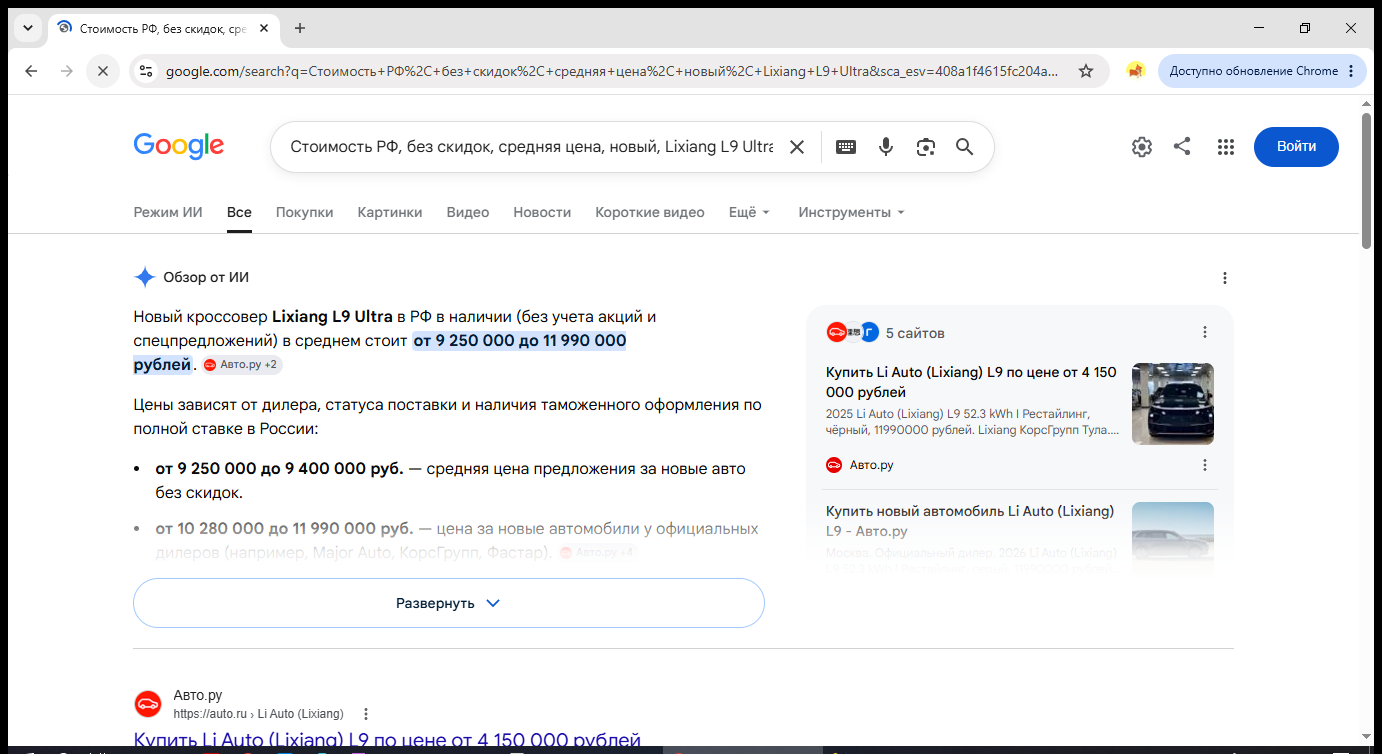Click the 'Обзор от ИИ' heading text
Screen dimensions: 1382x754
(206, 278)
